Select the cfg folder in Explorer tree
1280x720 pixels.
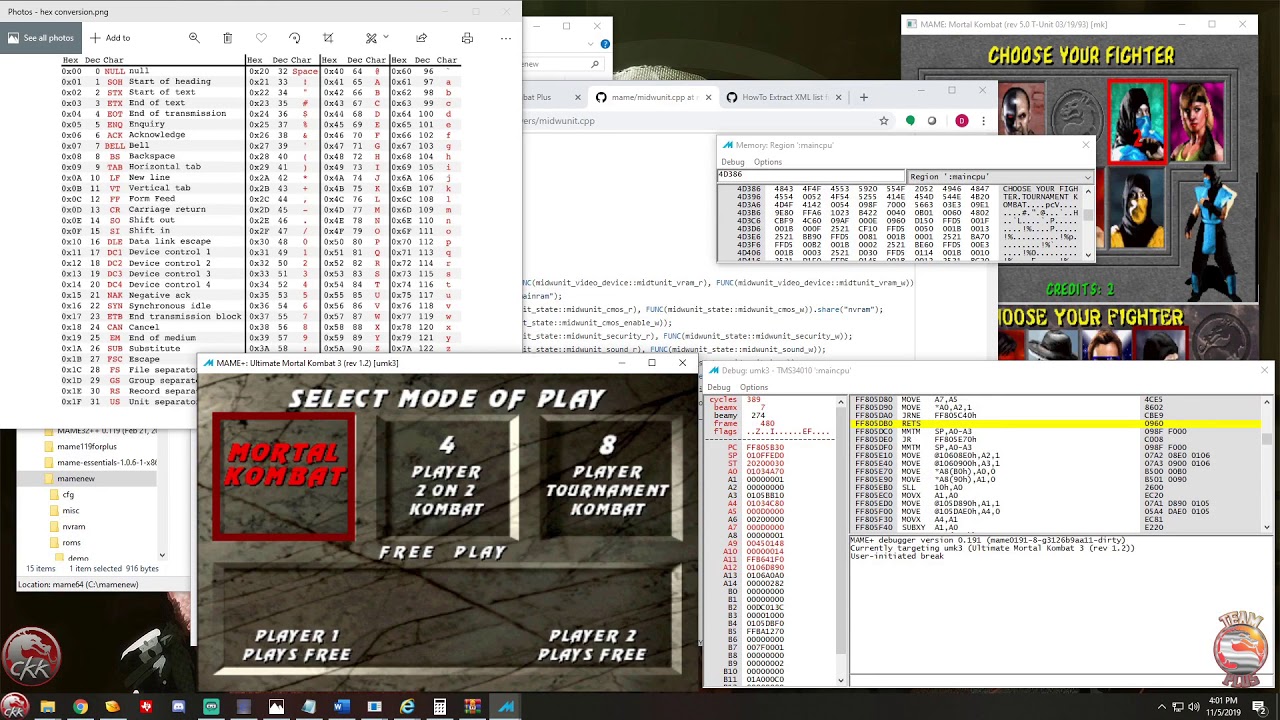point(68,495)
